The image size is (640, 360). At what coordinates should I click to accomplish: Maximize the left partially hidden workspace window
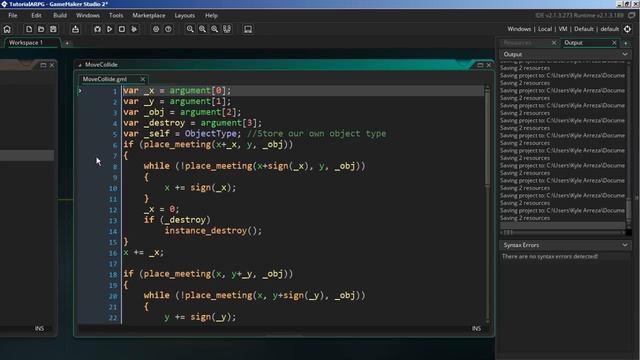(43, 65)
